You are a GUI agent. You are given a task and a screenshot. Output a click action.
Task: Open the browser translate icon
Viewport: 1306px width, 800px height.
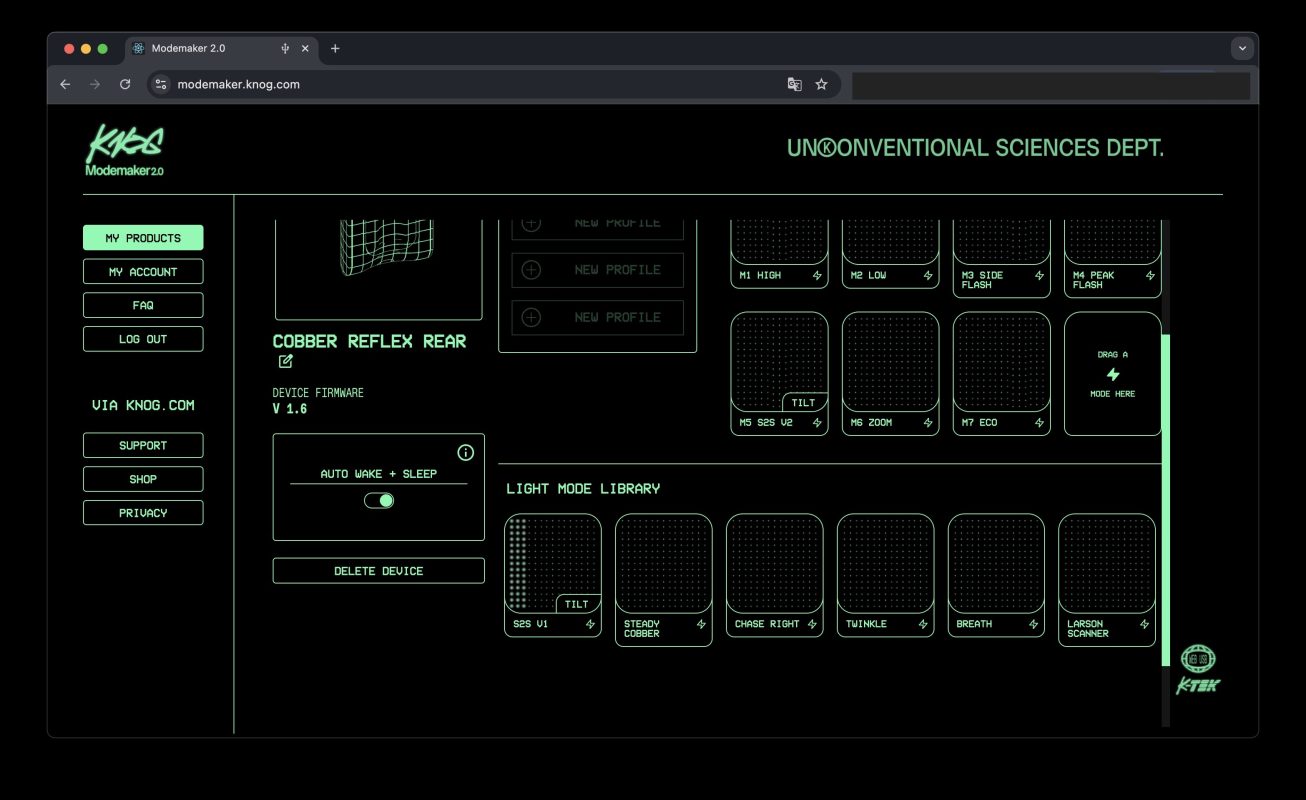(794, 85)
